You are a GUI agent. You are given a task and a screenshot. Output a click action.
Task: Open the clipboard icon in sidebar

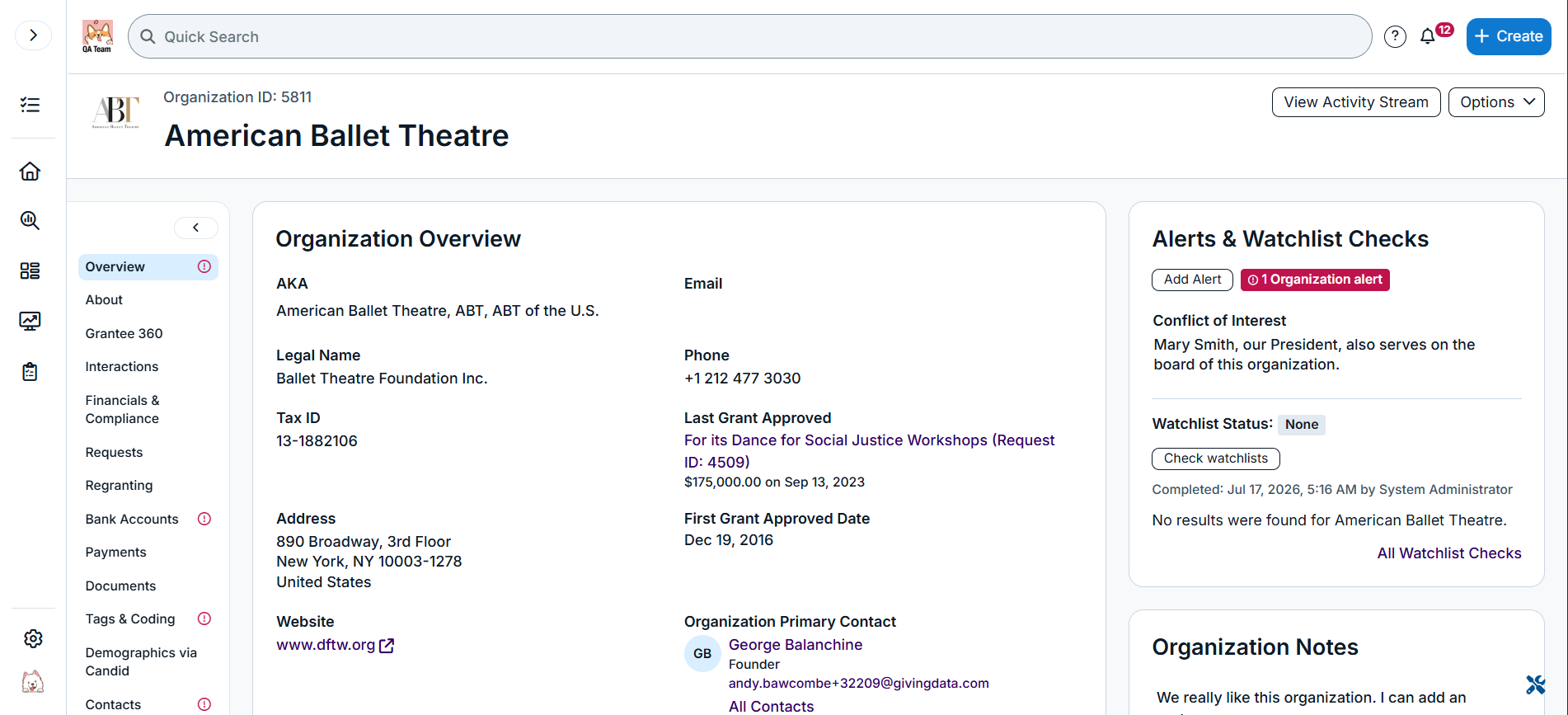coord(31,372)
